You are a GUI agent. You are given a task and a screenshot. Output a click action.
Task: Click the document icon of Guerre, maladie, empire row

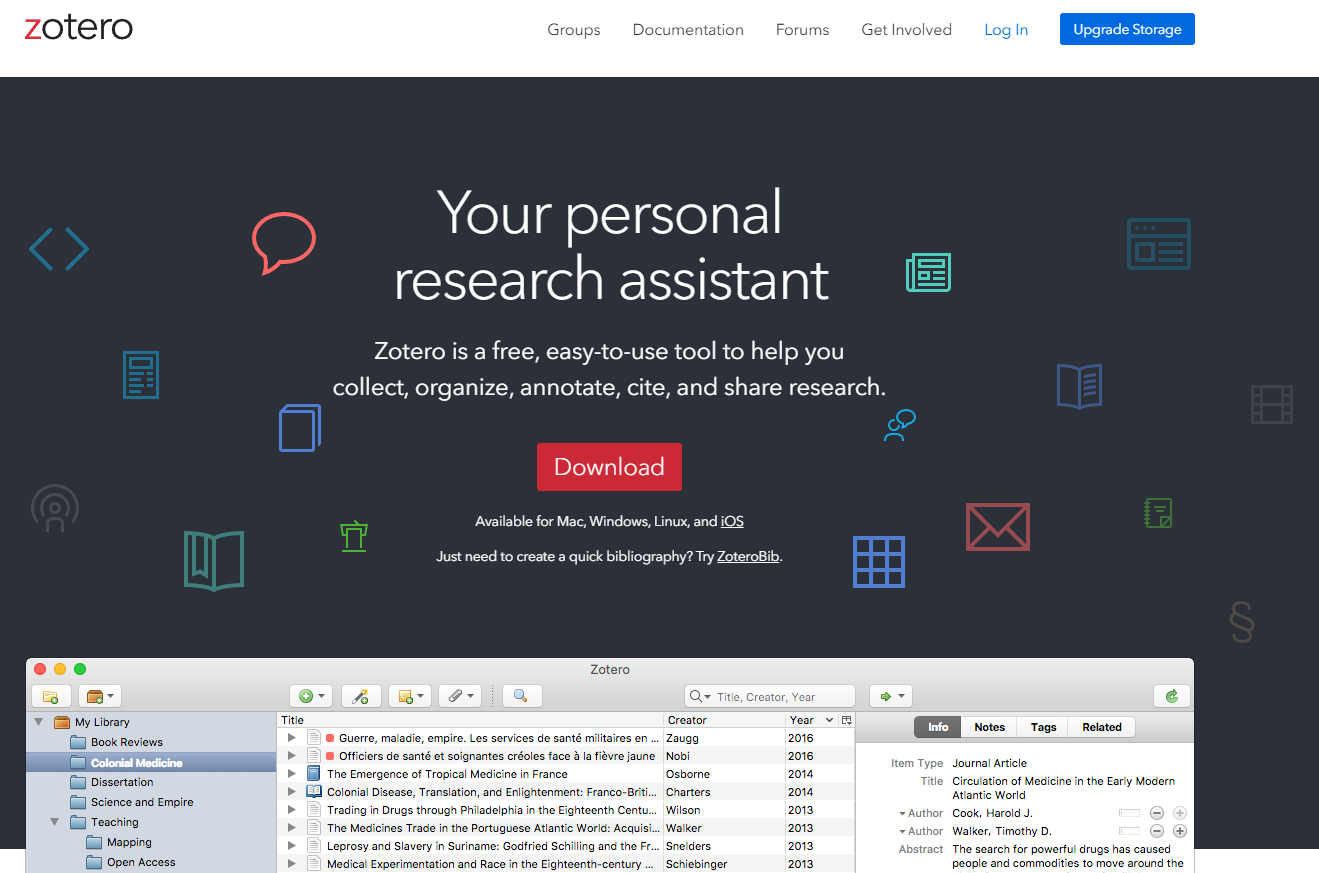coord(314,738)
